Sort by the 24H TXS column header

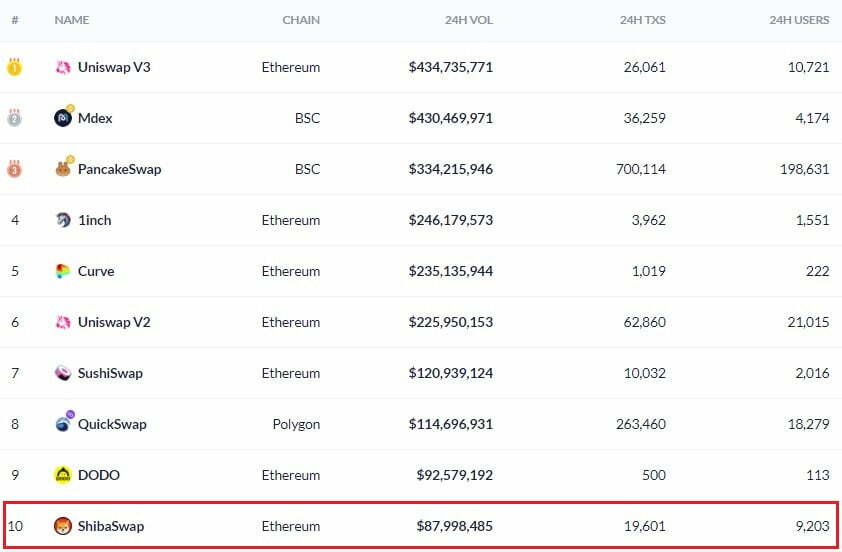[x=644, y=20]
